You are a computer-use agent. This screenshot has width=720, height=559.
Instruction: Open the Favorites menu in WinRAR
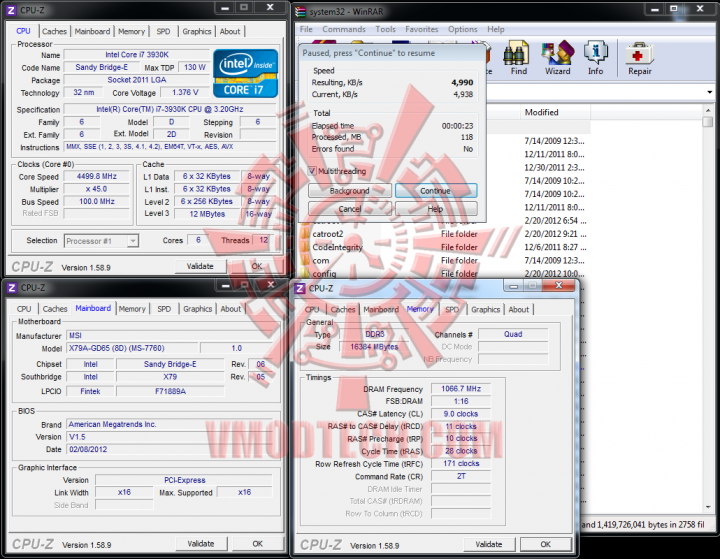[422, 29]
